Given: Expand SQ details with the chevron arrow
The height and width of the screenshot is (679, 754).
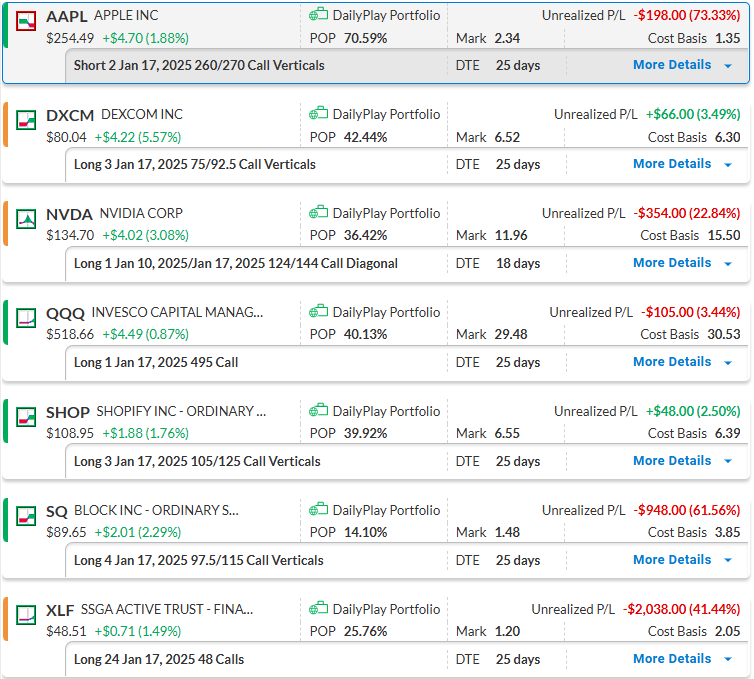Looking at the screenshot, I should coord(728,561).
